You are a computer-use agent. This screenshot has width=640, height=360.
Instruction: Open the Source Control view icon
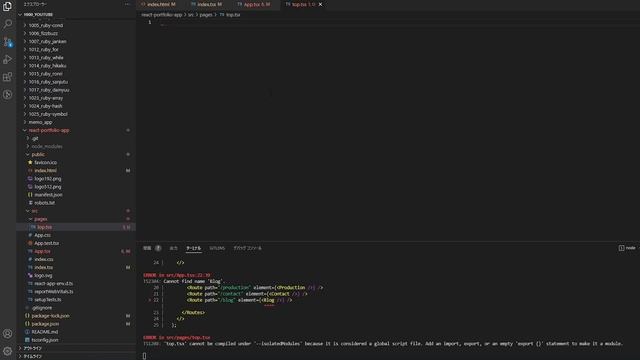click(x=7, y=42)
